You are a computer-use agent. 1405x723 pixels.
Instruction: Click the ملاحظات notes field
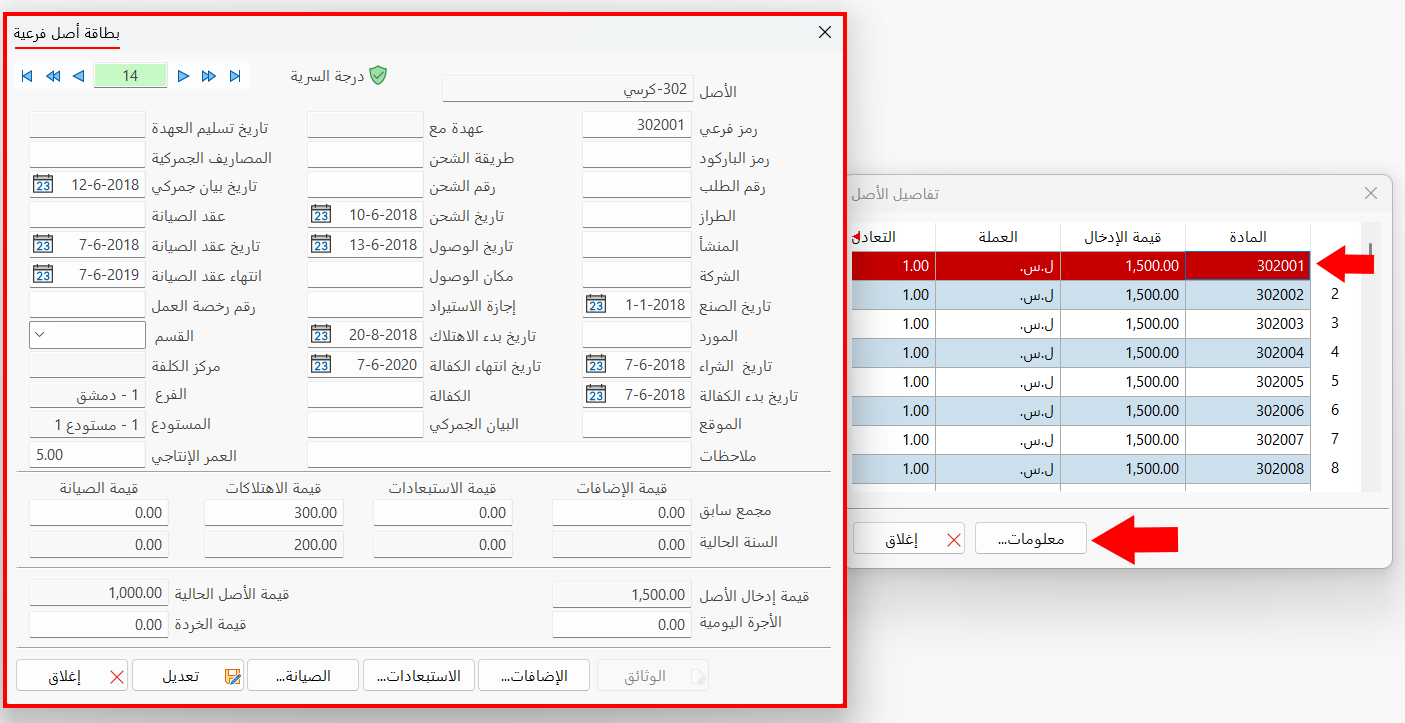point(500,455)
